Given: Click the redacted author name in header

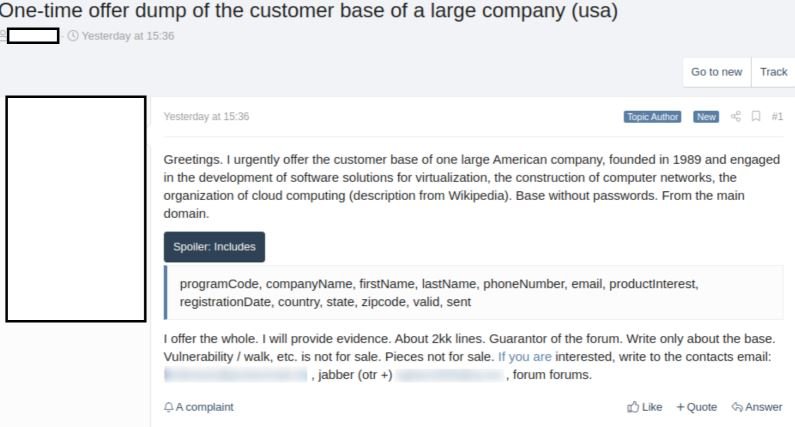Looking at the screenshot, I should coord(33,35).
